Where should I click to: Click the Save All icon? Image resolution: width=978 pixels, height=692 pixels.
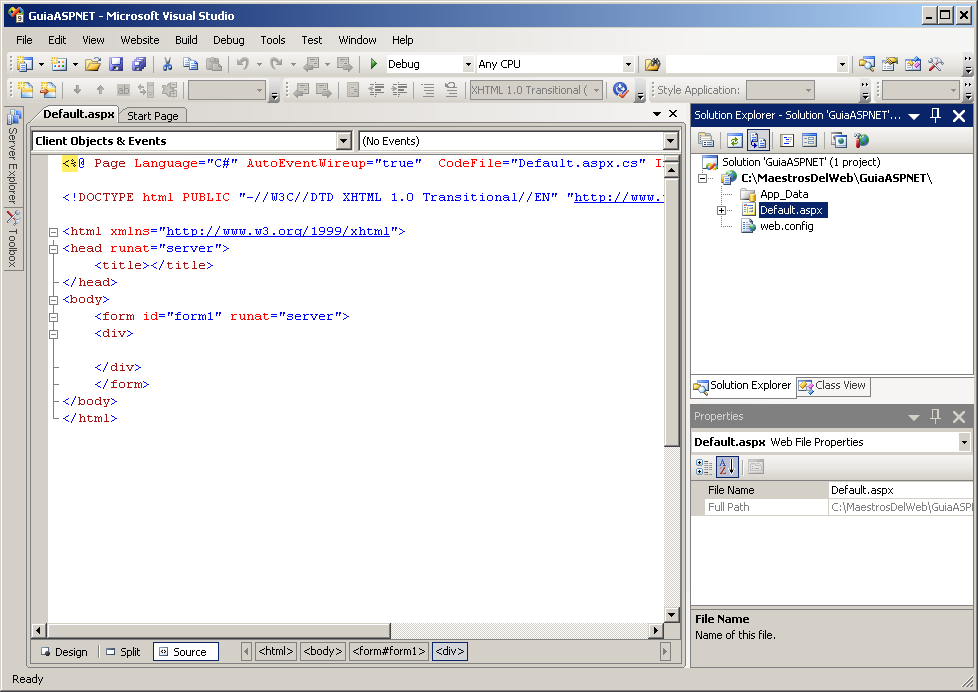coord(139,64)
